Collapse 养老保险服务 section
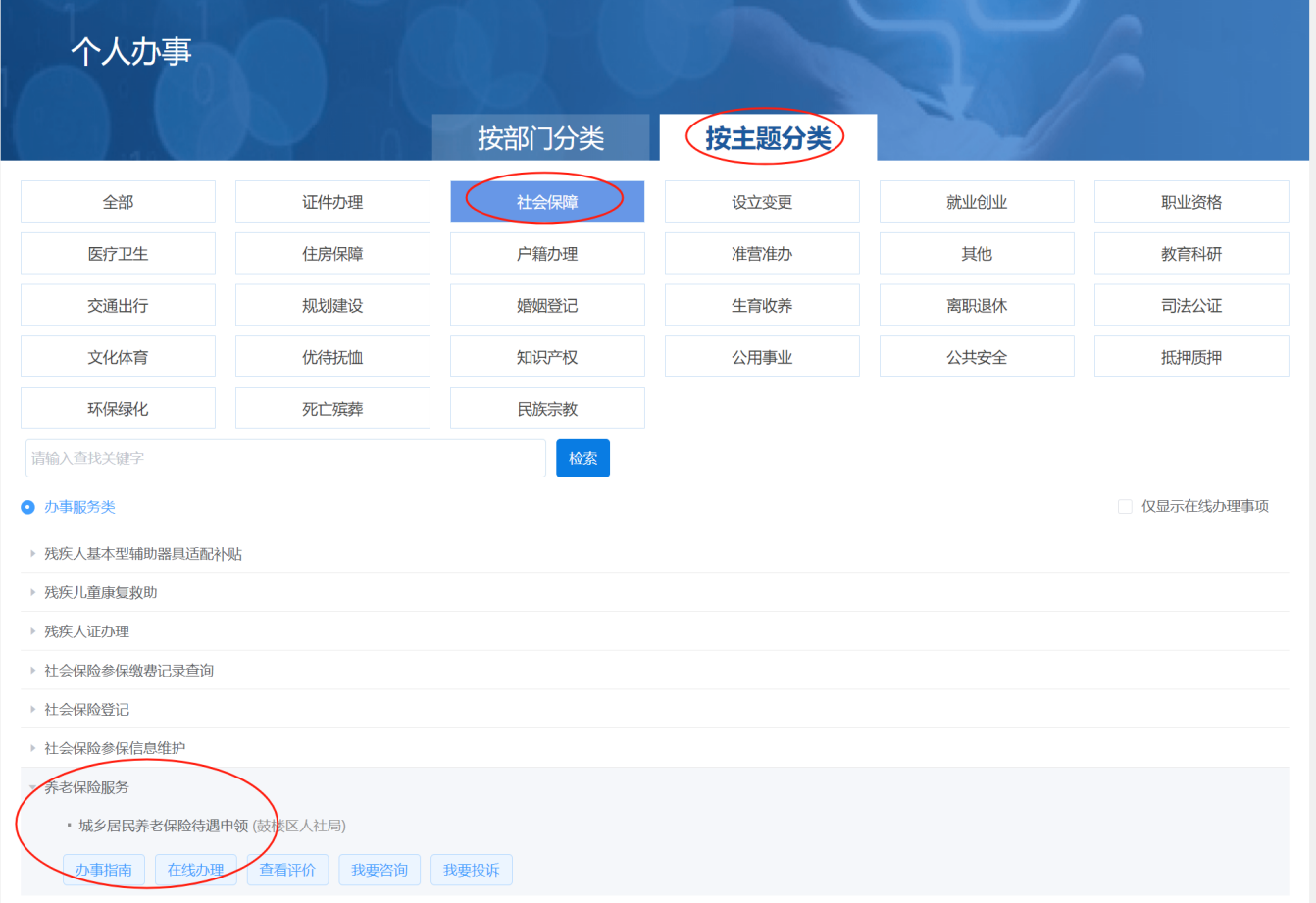1316x903 pixels. pyautogui.click(x=86, y=787)
